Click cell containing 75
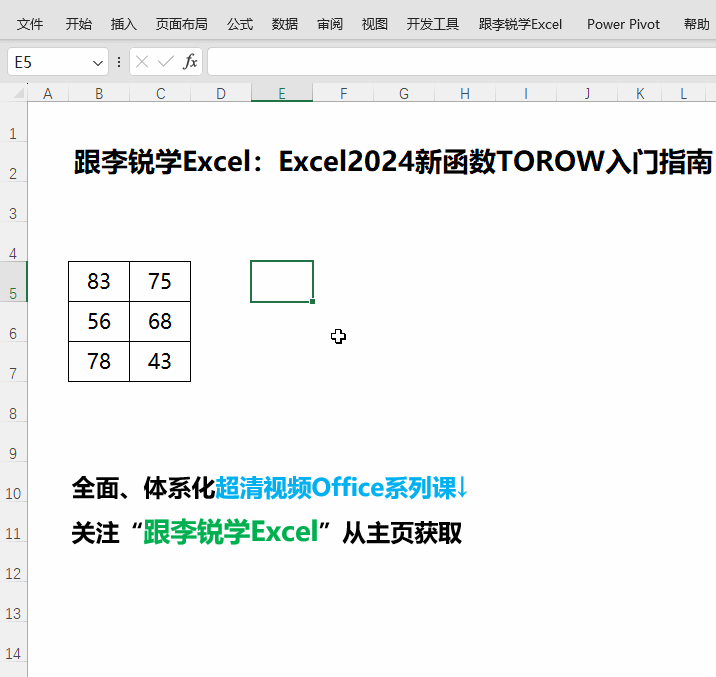 160,282
